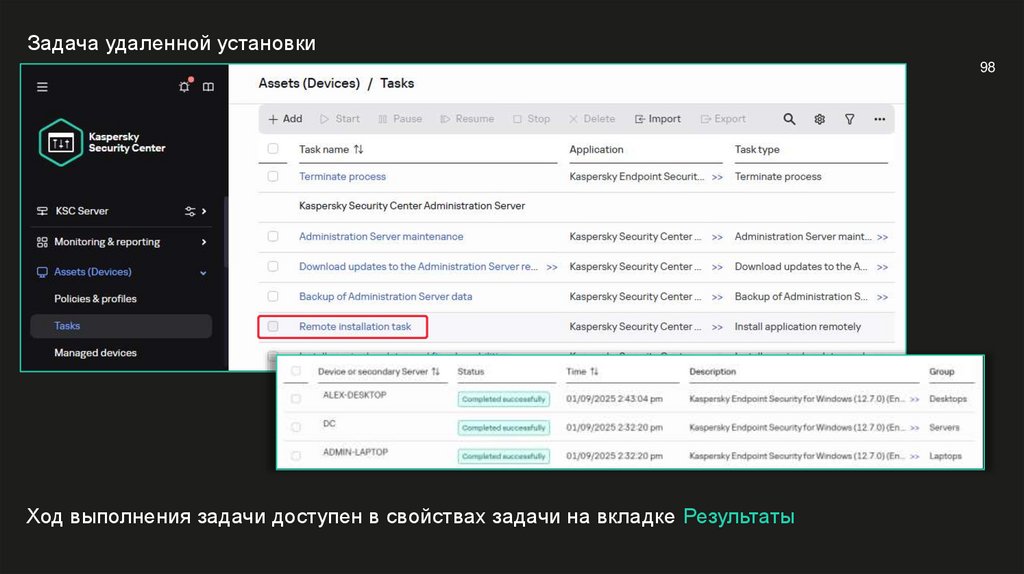Open Administration Server maintenance link
Viewport: 1024px width, 574px height.
(381, 236)
